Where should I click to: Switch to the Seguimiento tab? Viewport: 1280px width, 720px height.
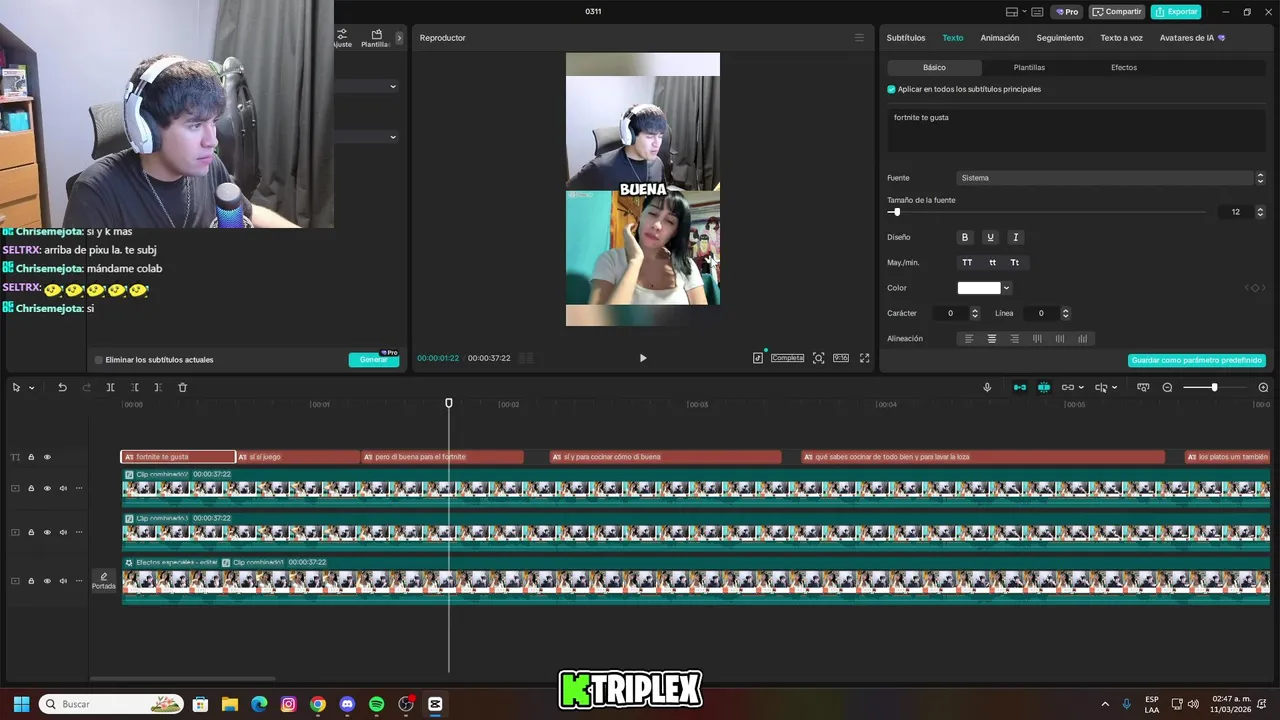point(1060,38)
